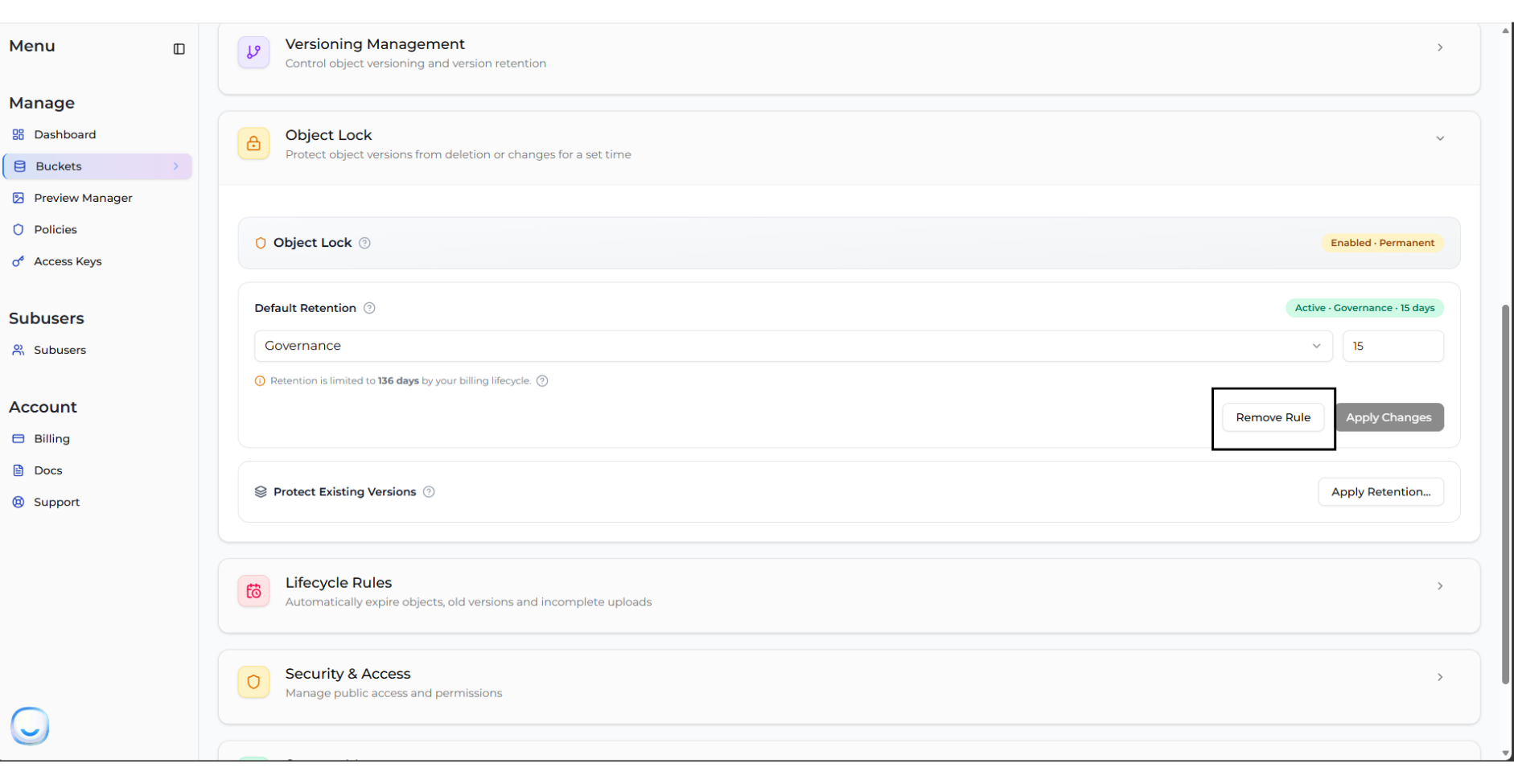The image size is (1514, 784).
Task: Go to Policies in sidebar
Action: tap(55, 229)
